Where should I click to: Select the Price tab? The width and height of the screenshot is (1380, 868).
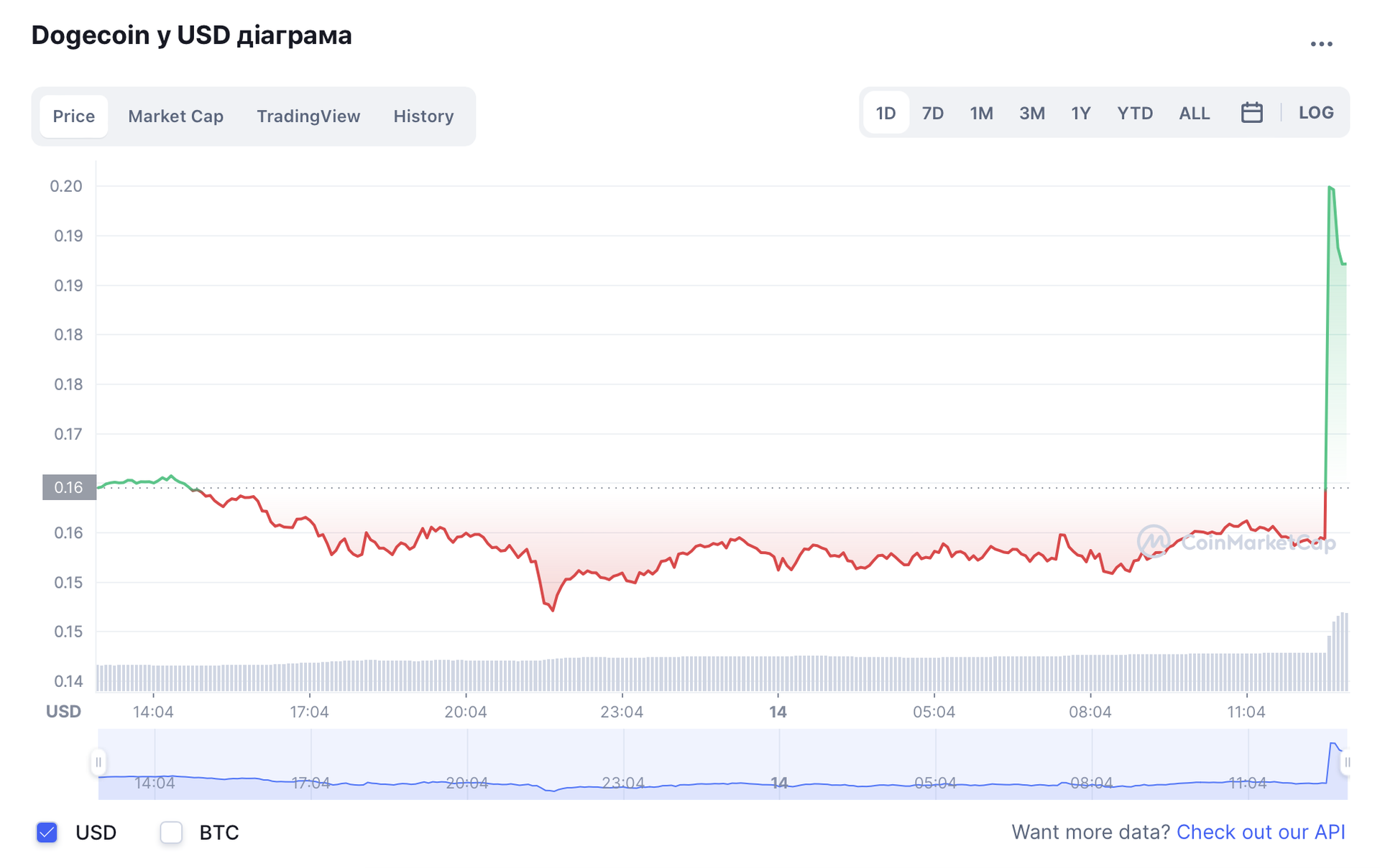[x=74, y=116]
